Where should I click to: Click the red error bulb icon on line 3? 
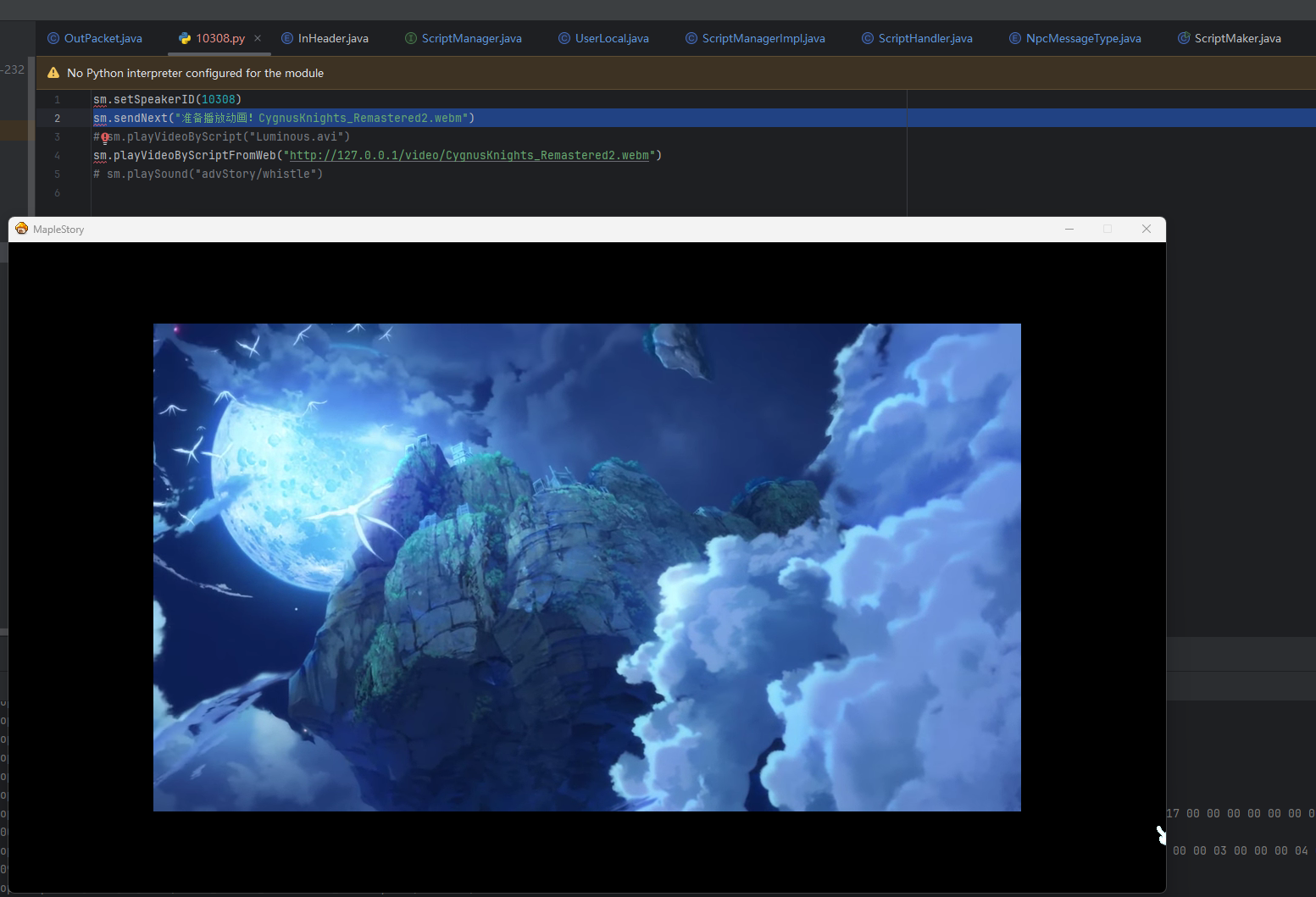click(105, 137)
